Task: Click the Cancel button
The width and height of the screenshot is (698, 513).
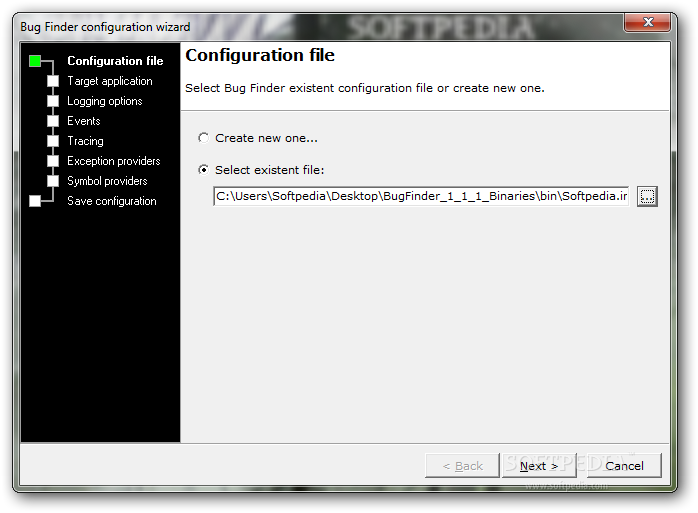Action: (624, 466)
